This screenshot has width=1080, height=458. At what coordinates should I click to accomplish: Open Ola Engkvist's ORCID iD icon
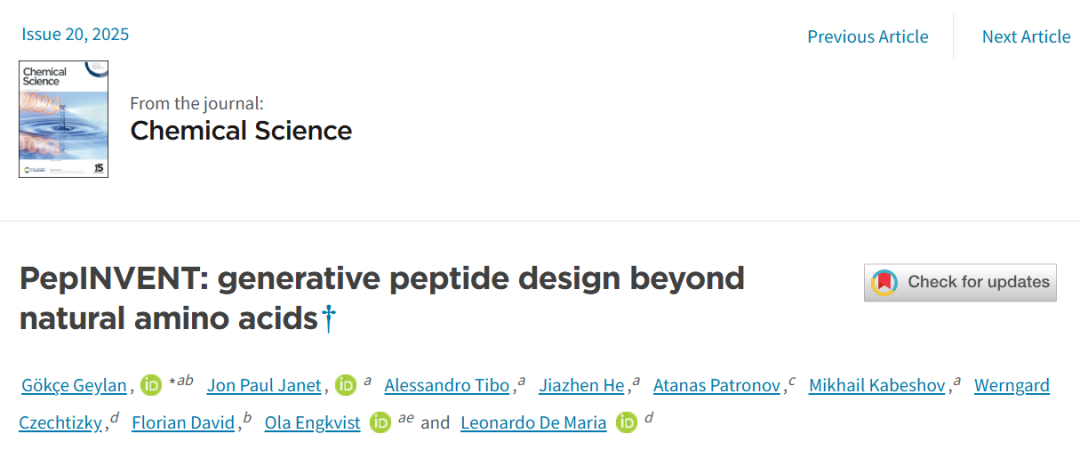point(380,422)
